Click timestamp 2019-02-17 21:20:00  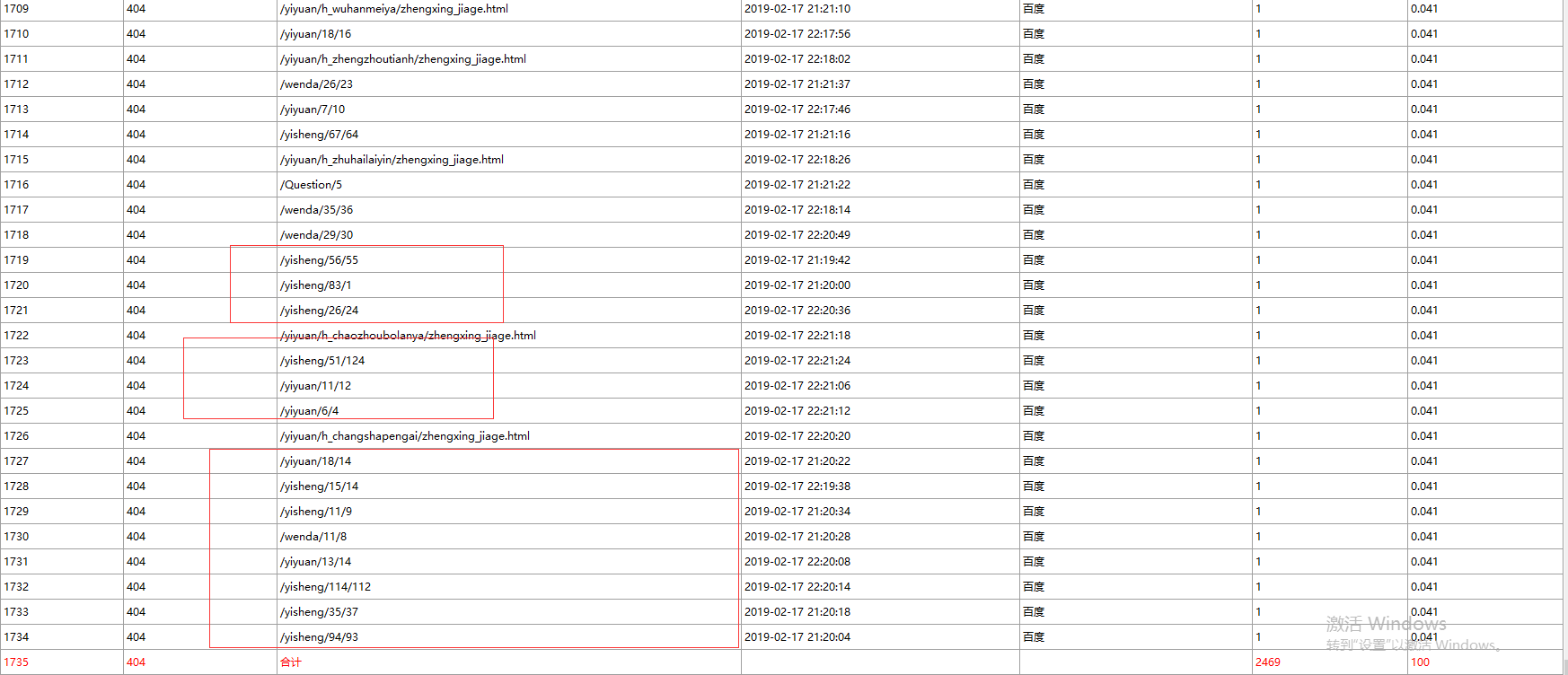click(797, 285)
